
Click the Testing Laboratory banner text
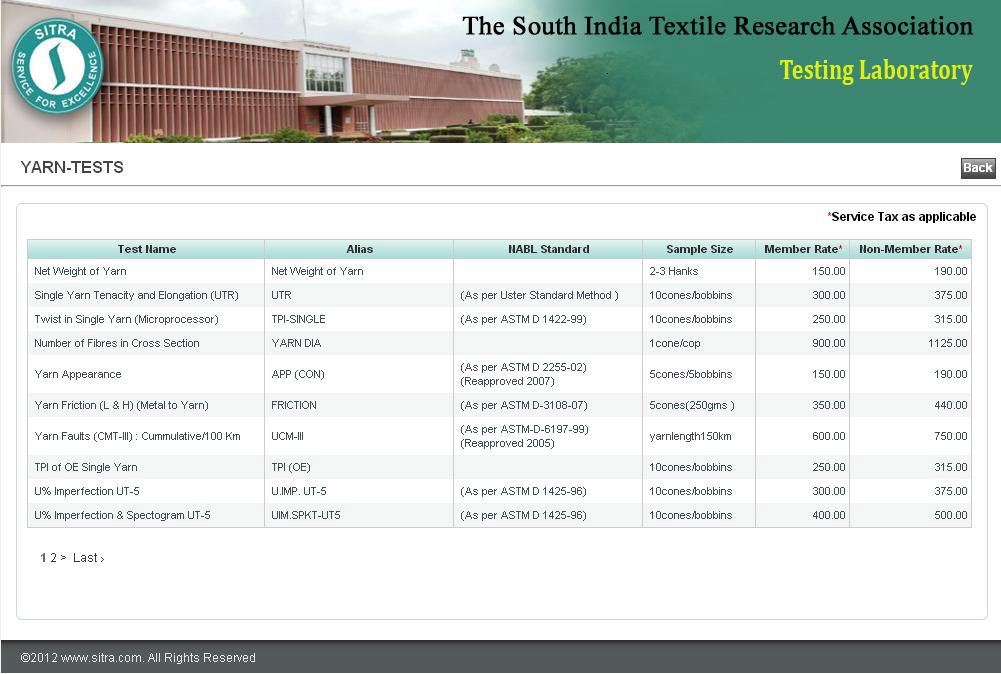click(876, 70)
